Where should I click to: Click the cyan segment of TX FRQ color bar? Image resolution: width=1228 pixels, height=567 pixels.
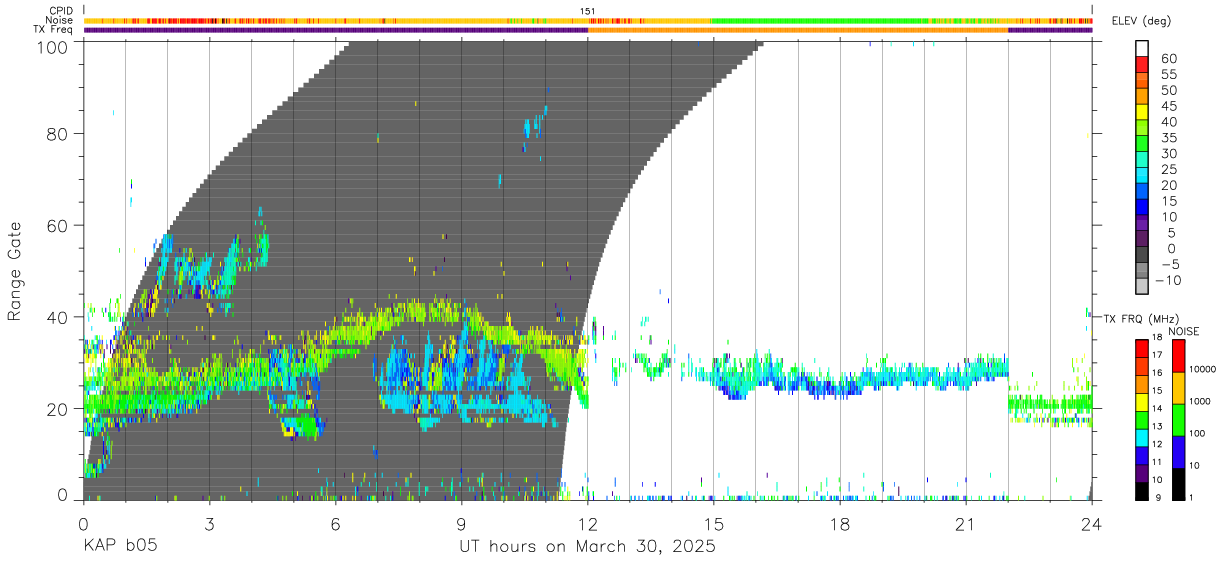pos(1141,437)
